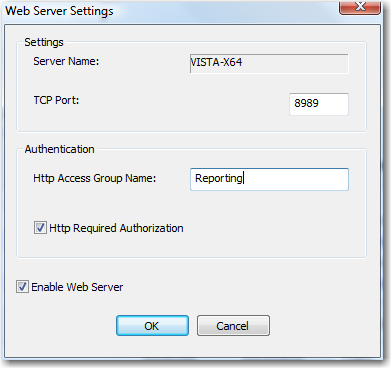
Task: Click the 'TCP Port:' label
Action: 56,100
